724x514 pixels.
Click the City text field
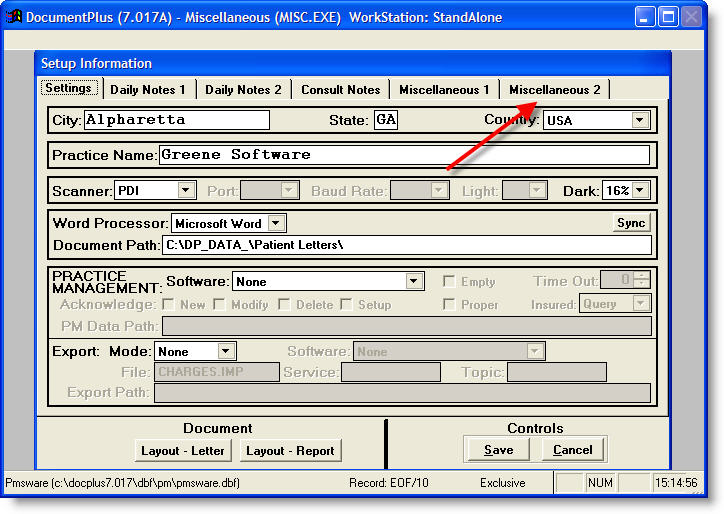coord(176,120)
